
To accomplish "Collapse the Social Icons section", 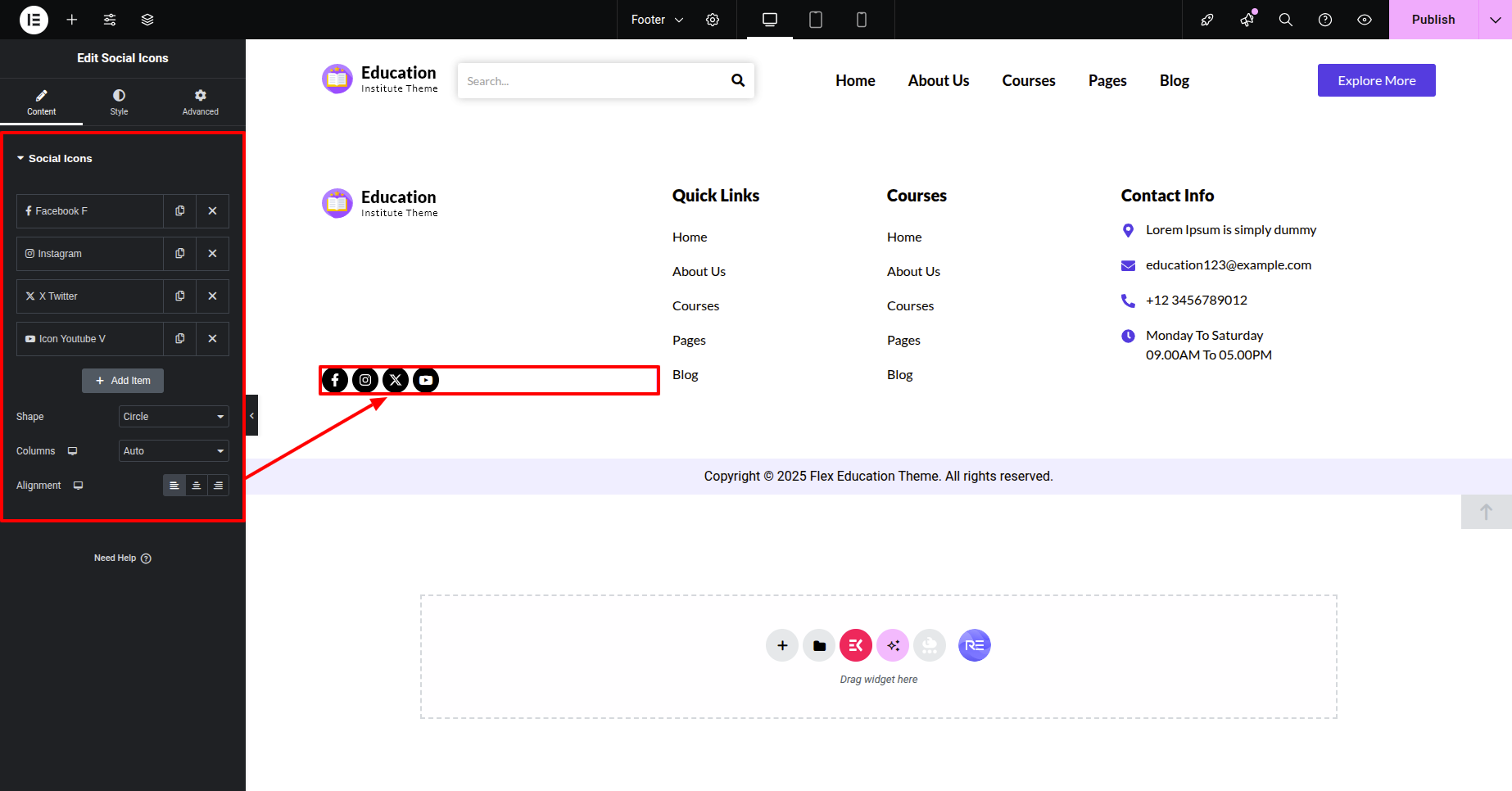I will tap(54, 158).
